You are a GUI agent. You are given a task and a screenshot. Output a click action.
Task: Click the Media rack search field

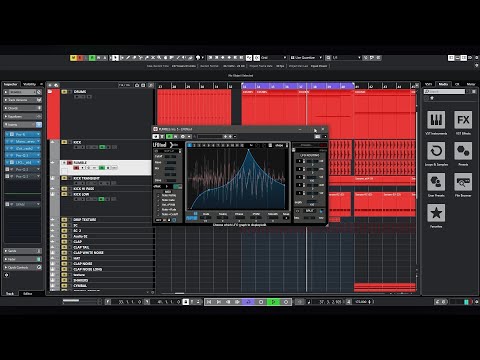point(445,91)
